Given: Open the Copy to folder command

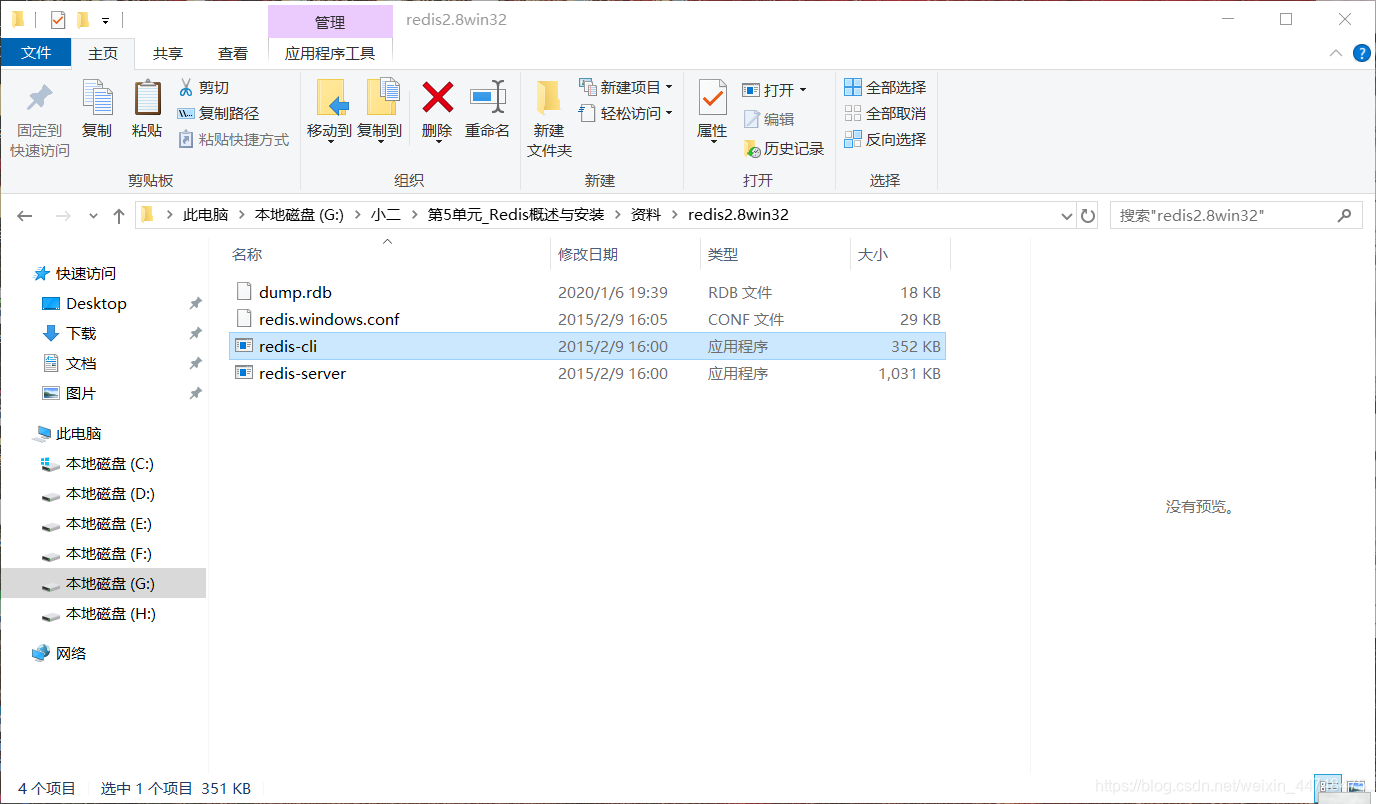Looking at the screenshot, I should tap(380, 110).
